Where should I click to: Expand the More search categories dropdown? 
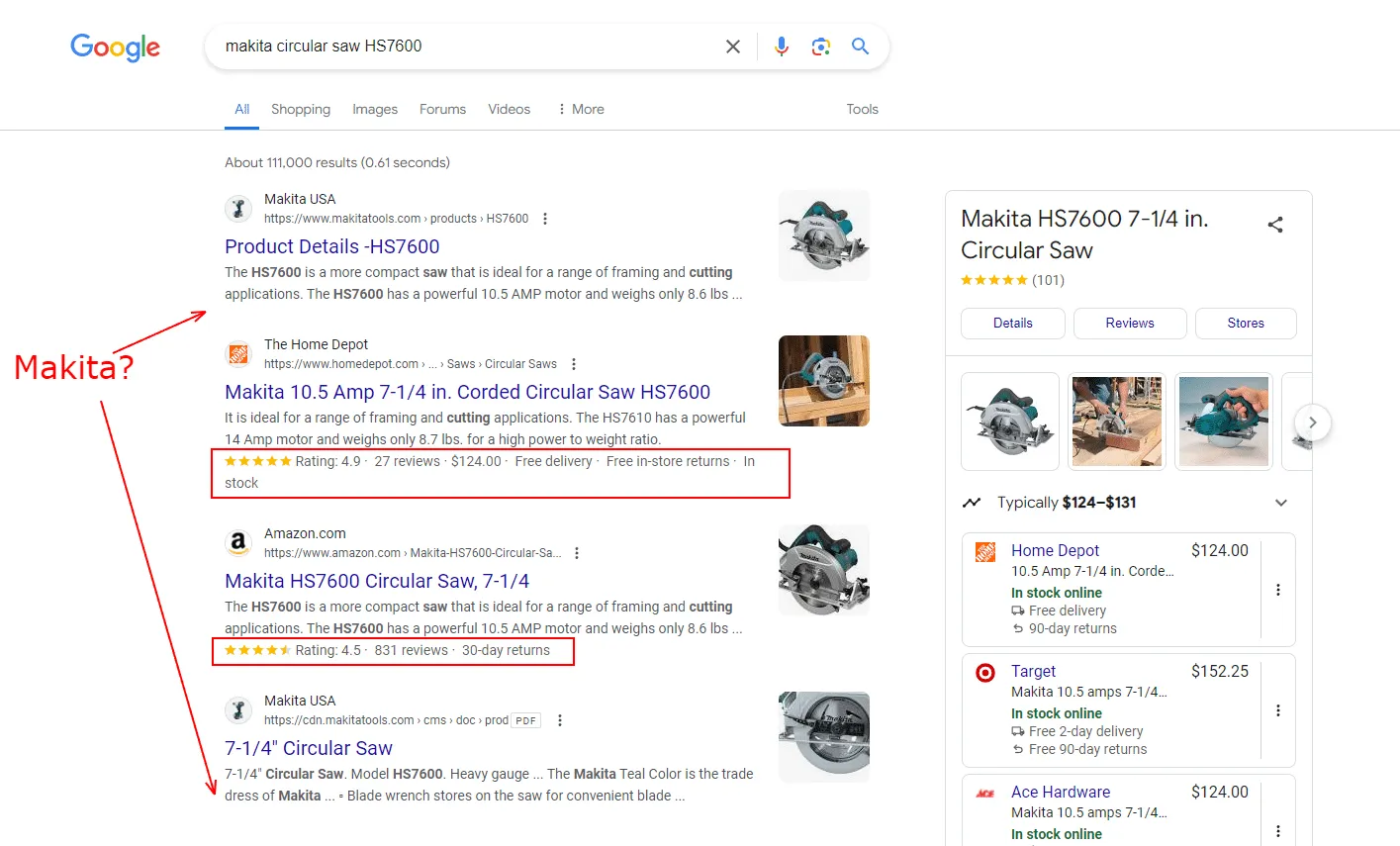580,109
